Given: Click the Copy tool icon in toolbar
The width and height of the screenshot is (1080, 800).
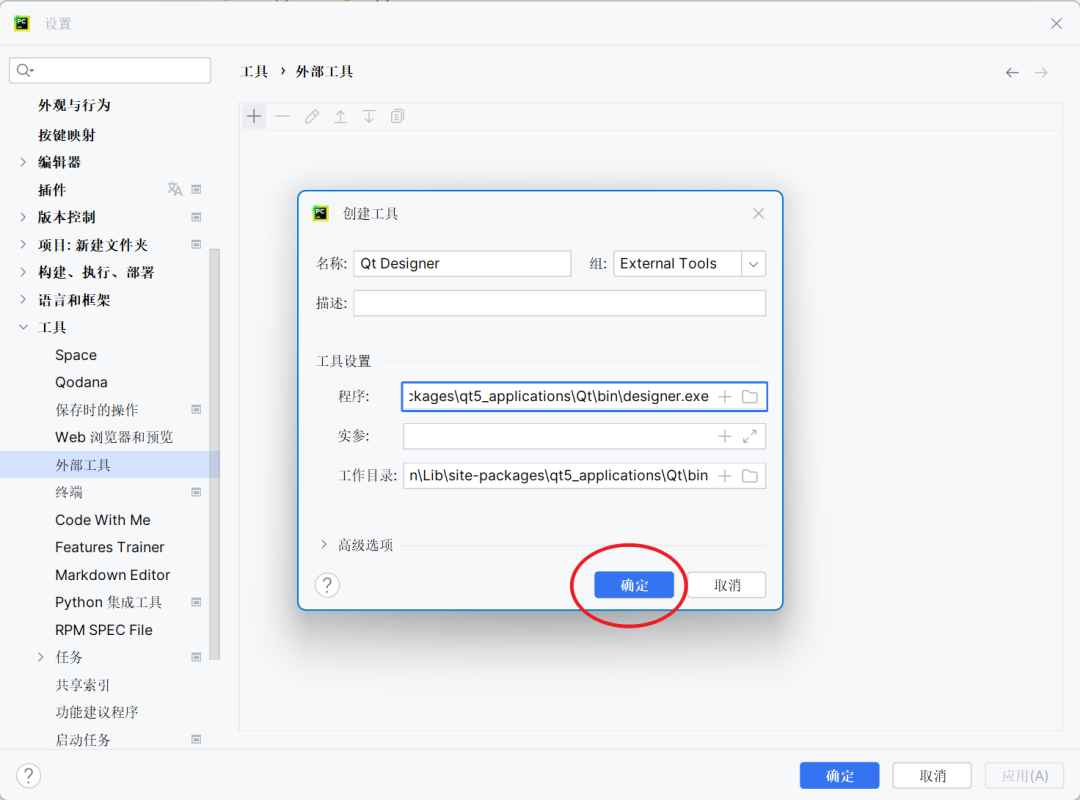Looking at the screenshot, I should (x=397, y=116).
